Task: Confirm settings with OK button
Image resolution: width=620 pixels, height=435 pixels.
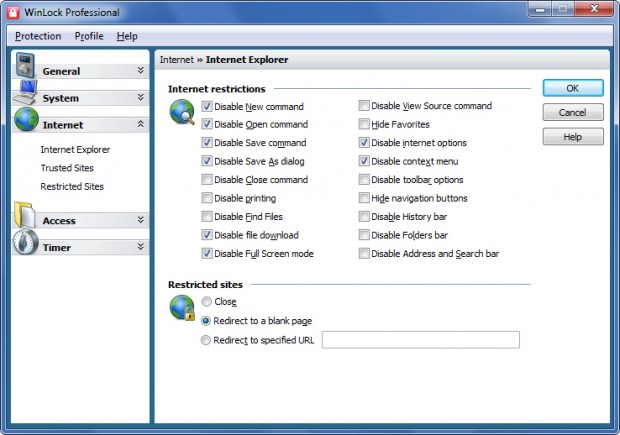Action: tap(573, 88)
